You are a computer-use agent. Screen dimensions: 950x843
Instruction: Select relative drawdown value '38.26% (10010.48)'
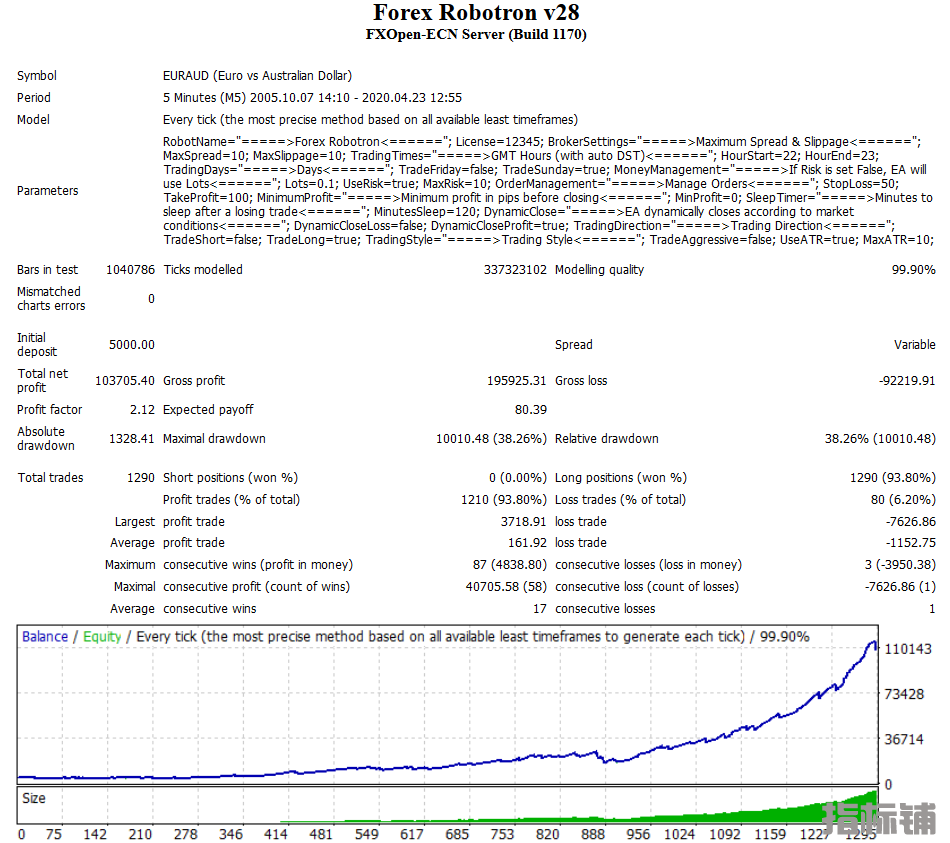click(x=880, y=439)
